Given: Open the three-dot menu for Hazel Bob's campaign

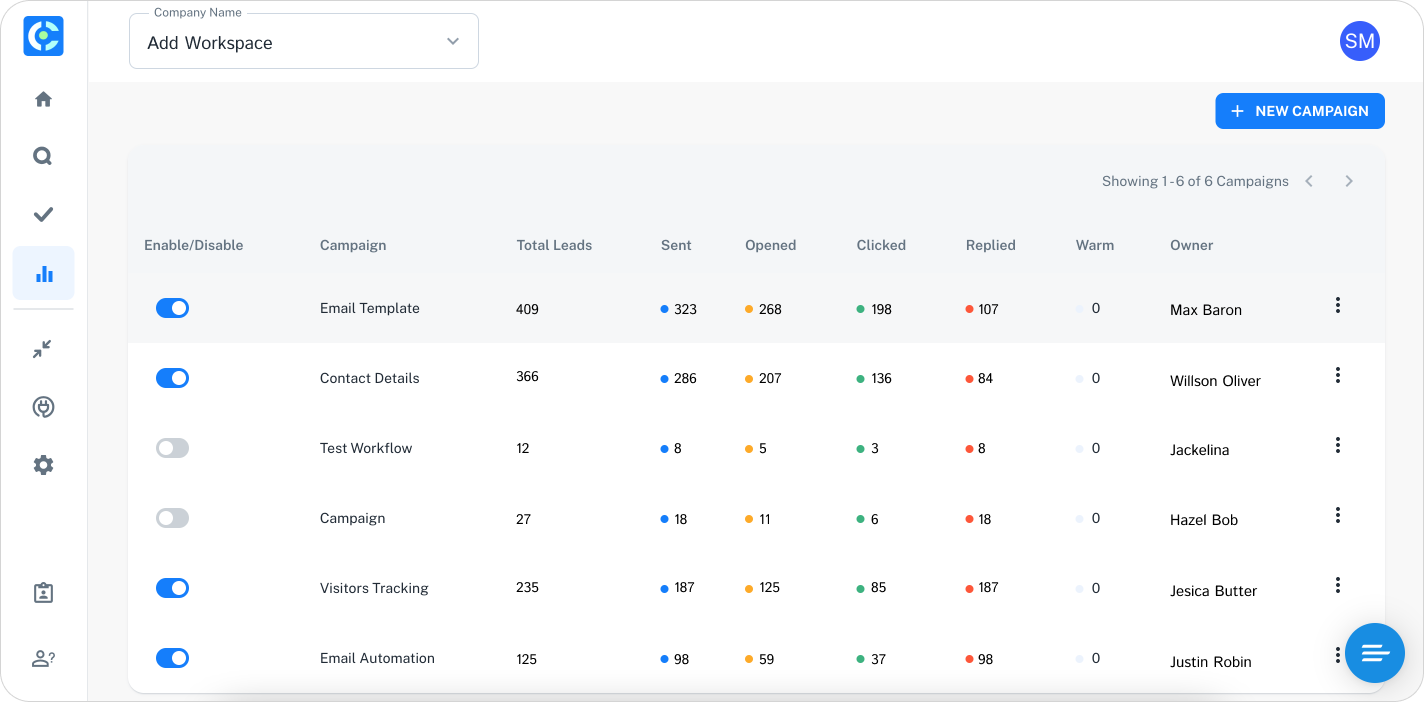Looking at the screenshot, I should [x=1337, y=515].
